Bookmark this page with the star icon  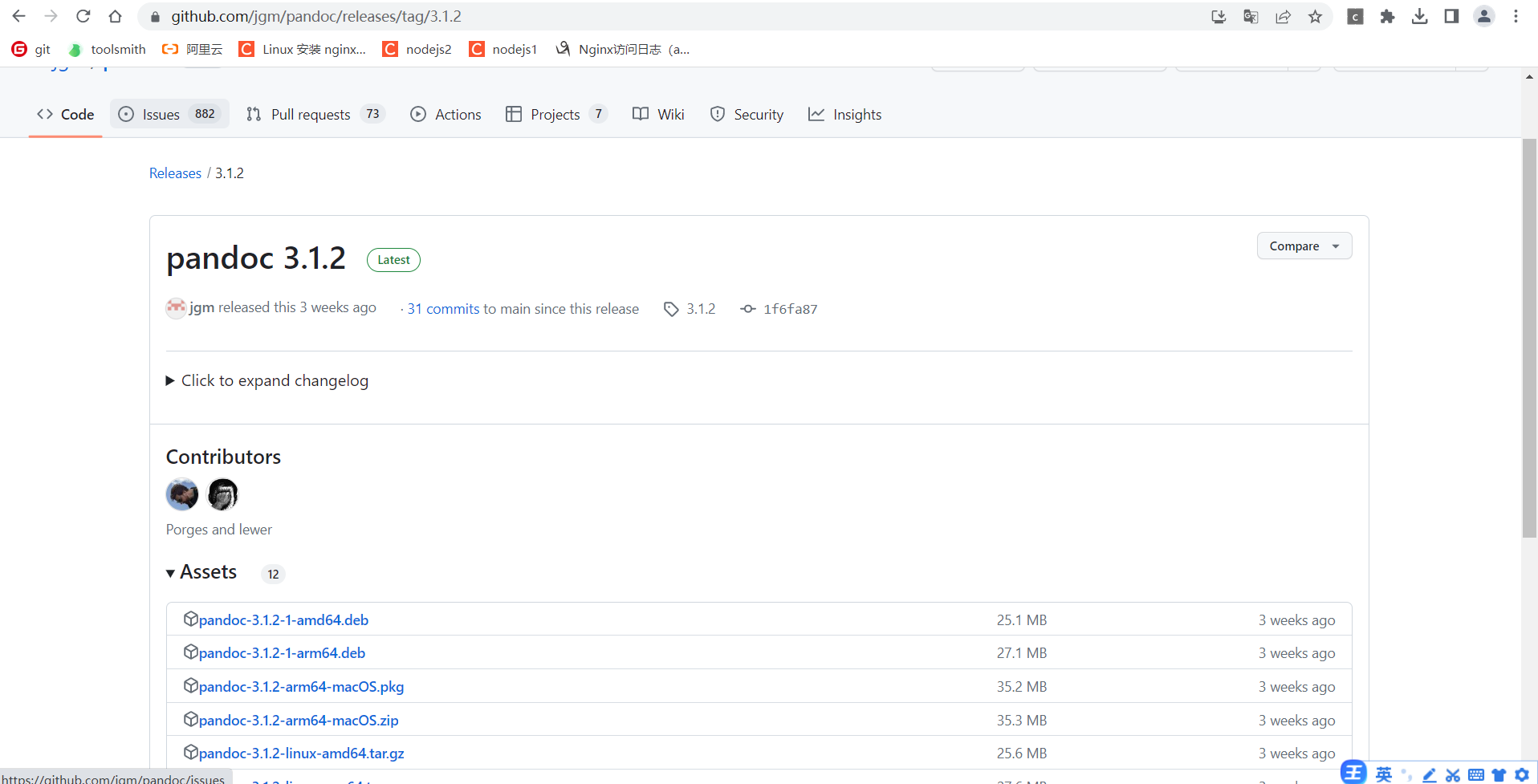click(x=1315, y=16)
